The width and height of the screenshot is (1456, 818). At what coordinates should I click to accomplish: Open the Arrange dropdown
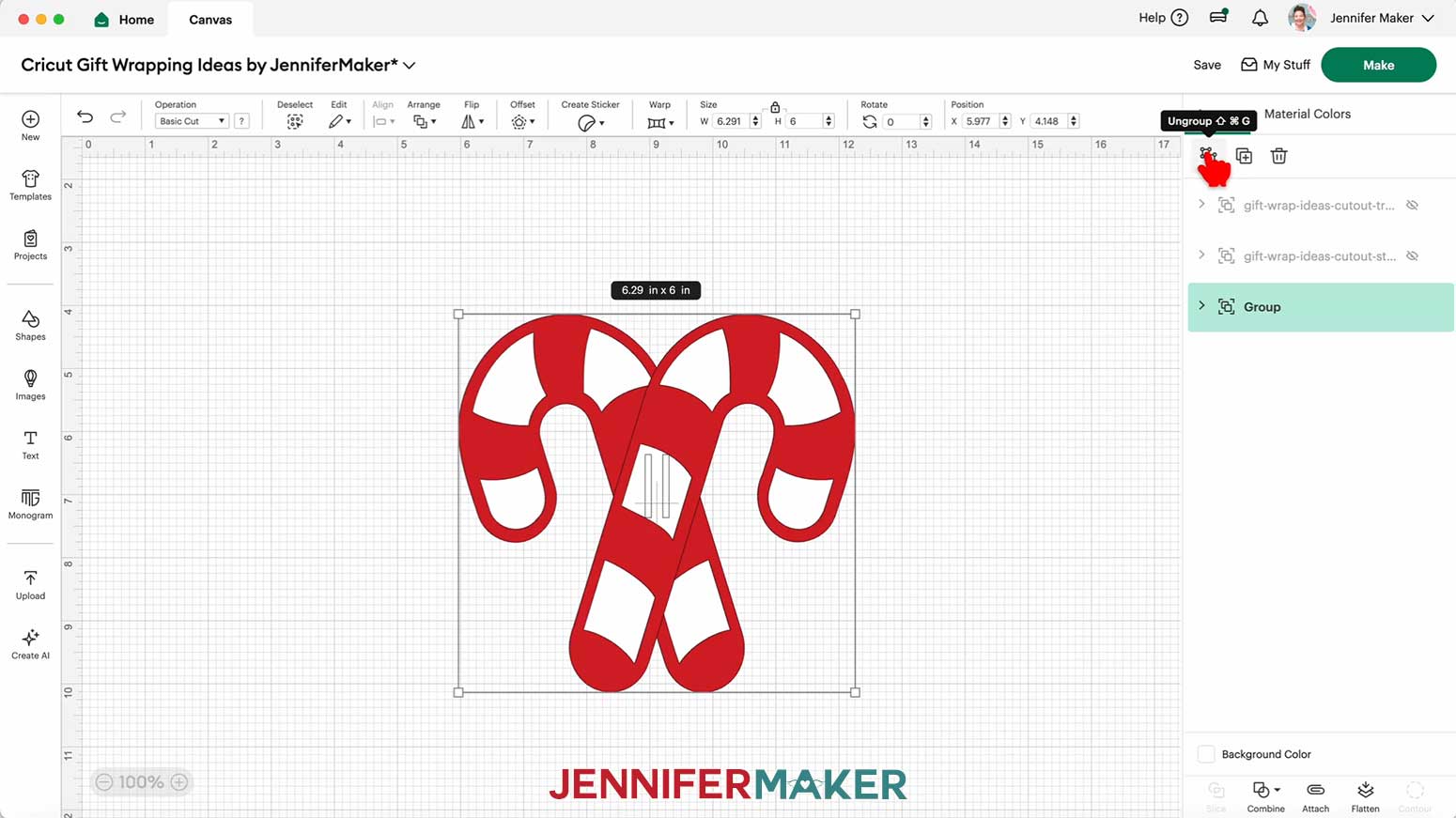(x=425, y=122)
